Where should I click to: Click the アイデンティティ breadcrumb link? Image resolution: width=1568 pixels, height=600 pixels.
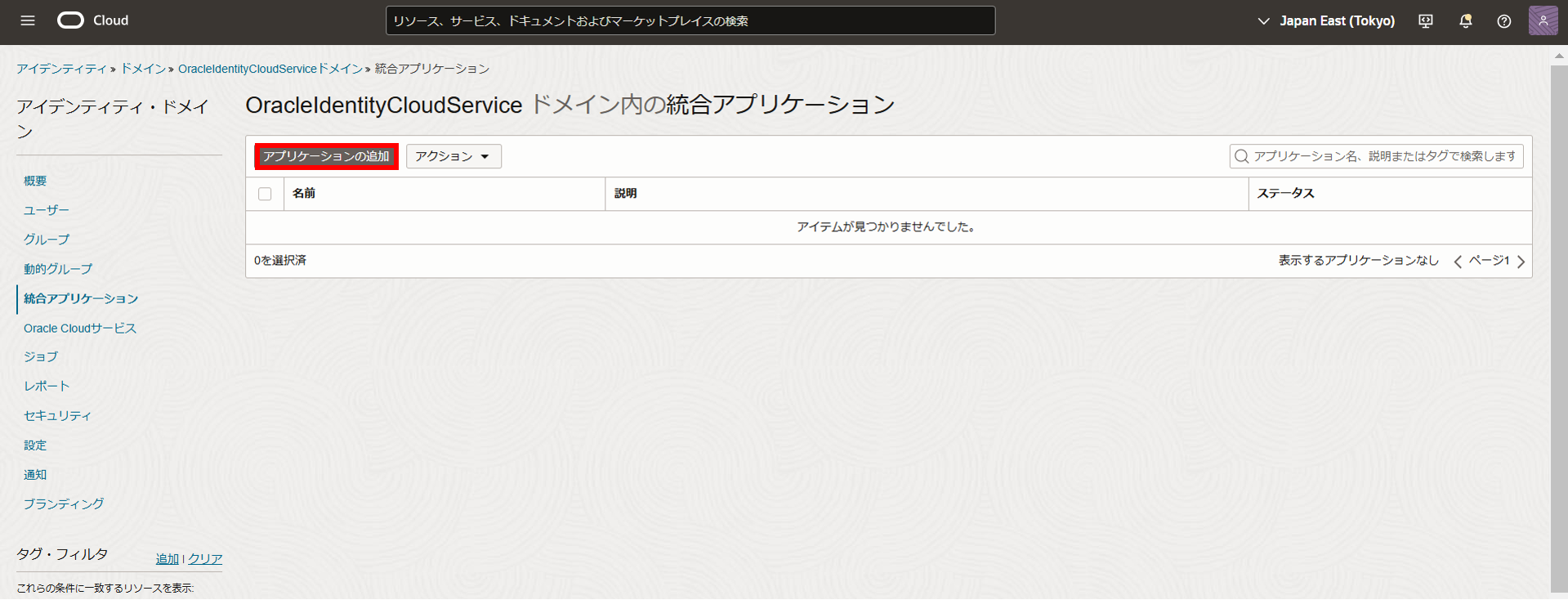[x=62, y=69]
